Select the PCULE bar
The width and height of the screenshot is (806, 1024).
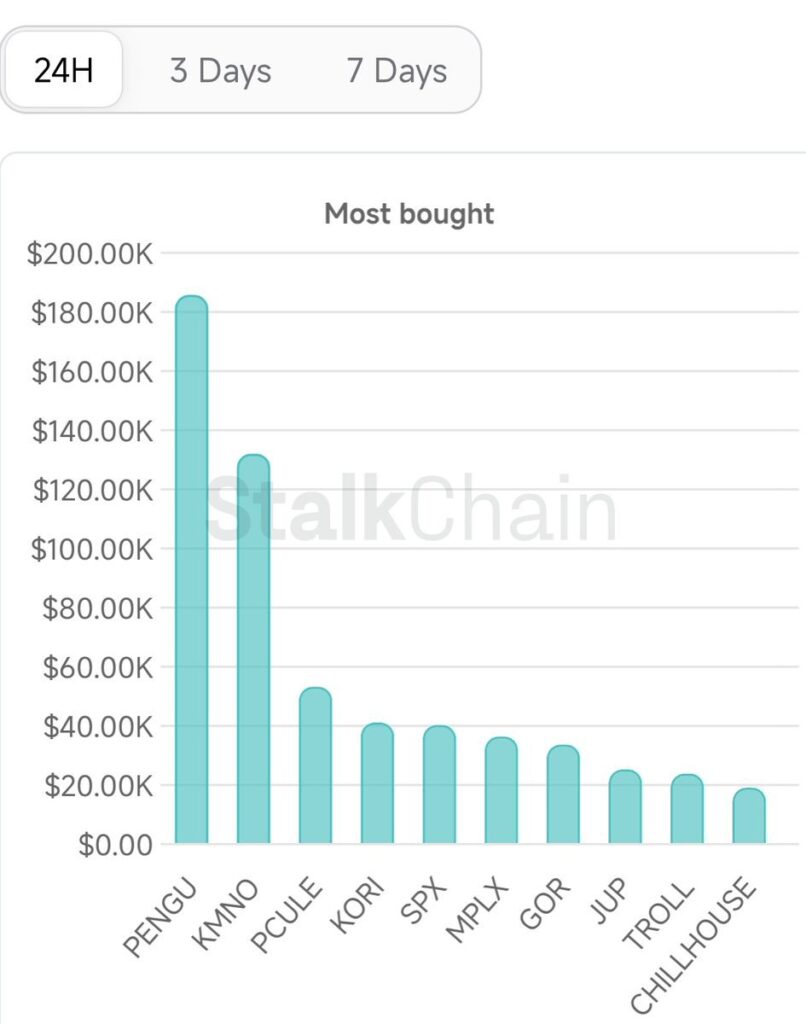pyautogui.click(x=315, y=765)
